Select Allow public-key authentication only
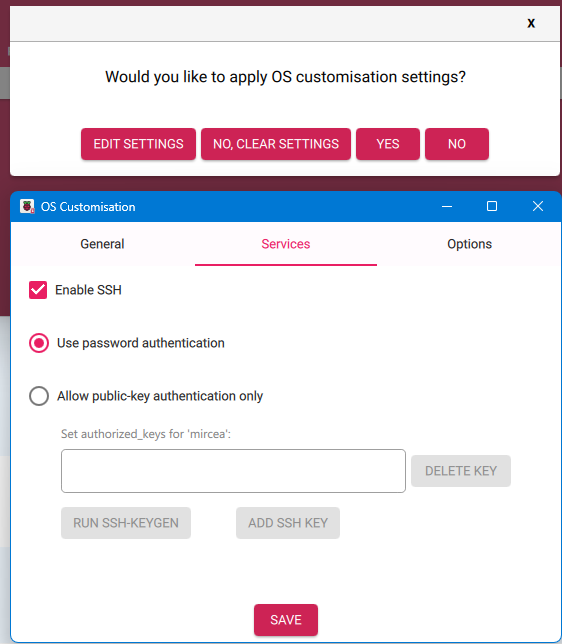Viewport: 562px width, 644px height. pyautogui.click(x=39, y=396)
